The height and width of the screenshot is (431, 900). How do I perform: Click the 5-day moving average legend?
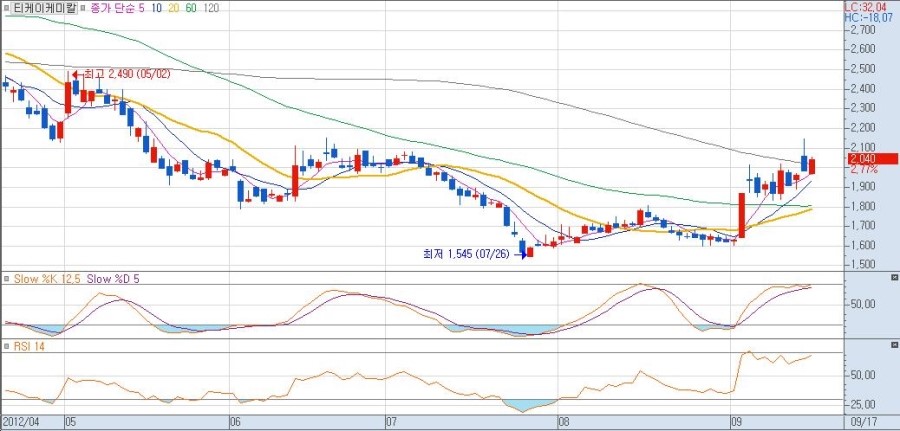141,9
